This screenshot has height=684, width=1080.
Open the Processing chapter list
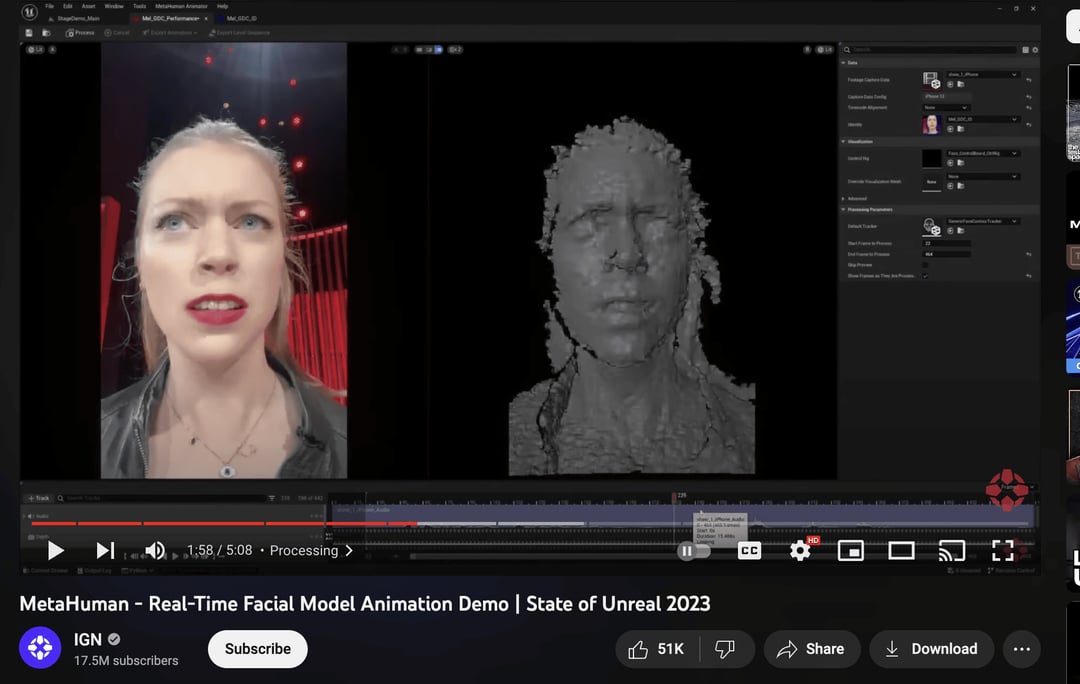pos(311,550)
